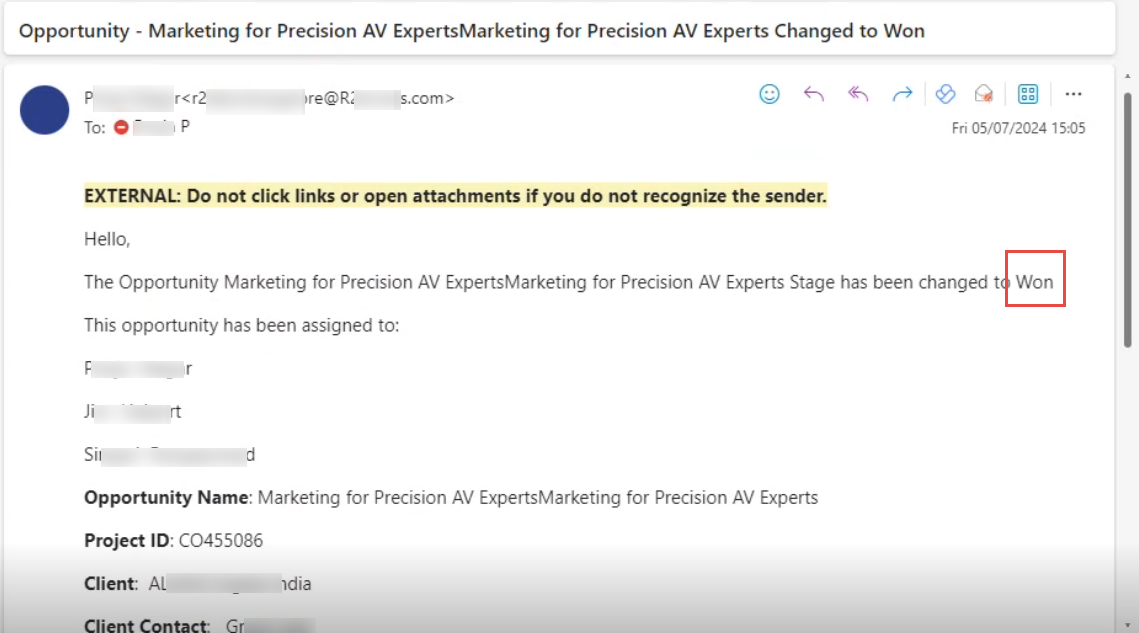This screenshot has width=1139, height=633.
Task: Click the highlighted word Won
Action: coord(1035,282)
